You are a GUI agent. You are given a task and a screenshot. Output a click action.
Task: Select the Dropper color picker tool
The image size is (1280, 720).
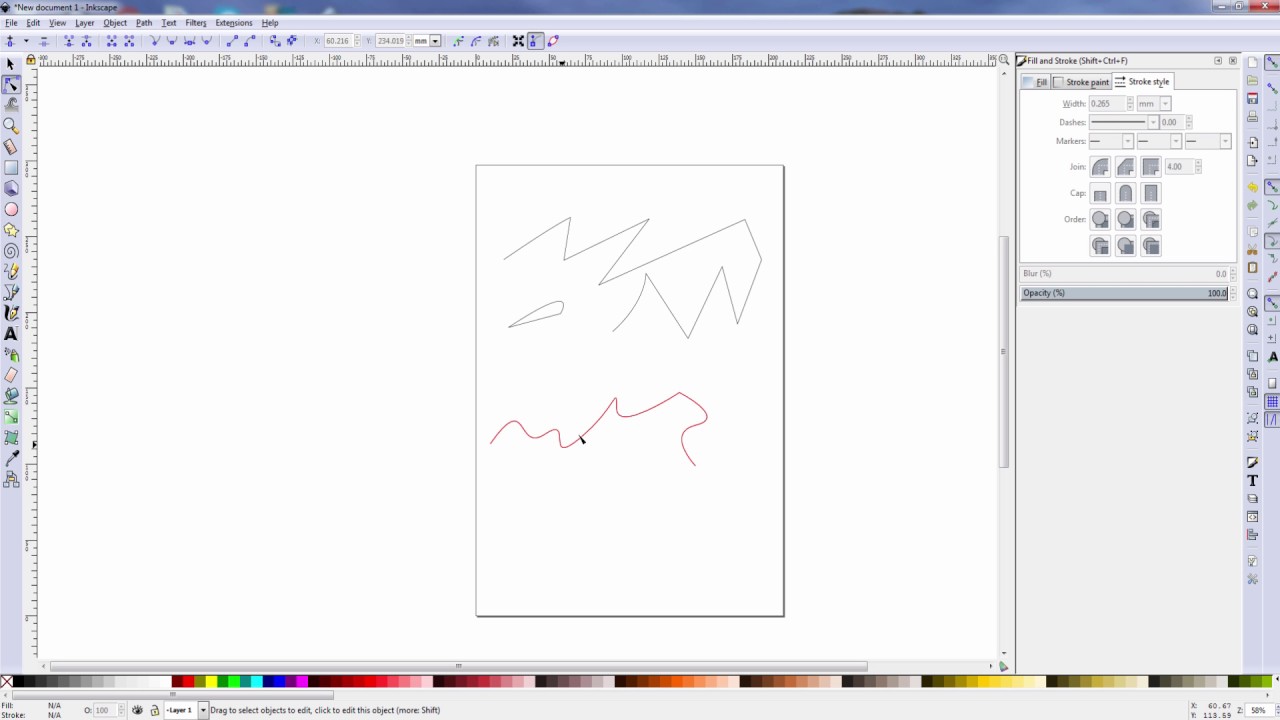click(x=11, y=458)
